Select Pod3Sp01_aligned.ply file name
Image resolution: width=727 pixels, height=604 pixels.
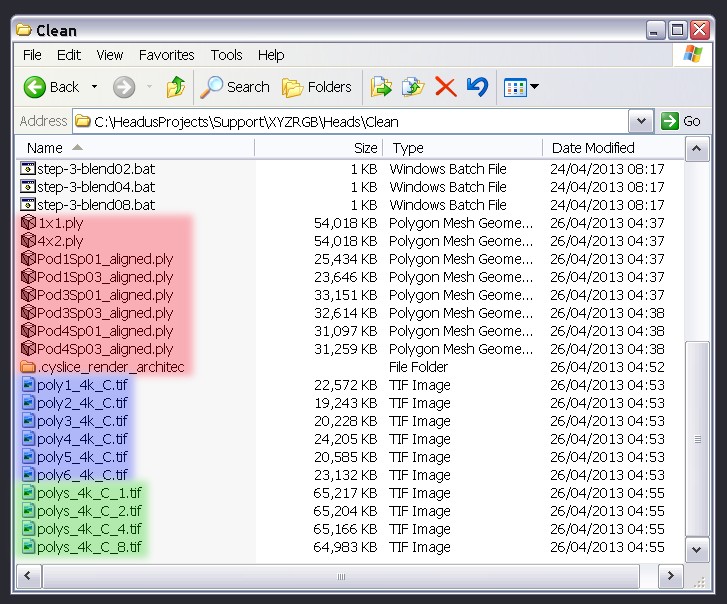[x=105, y=295]
